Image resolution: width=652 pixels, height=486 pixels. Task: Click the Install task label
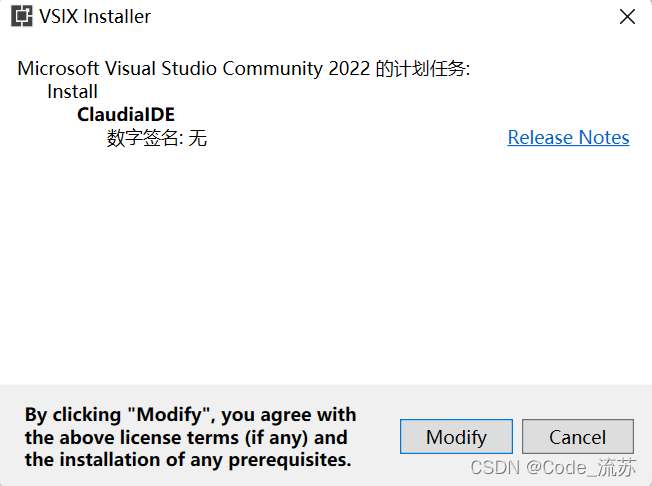72,91
